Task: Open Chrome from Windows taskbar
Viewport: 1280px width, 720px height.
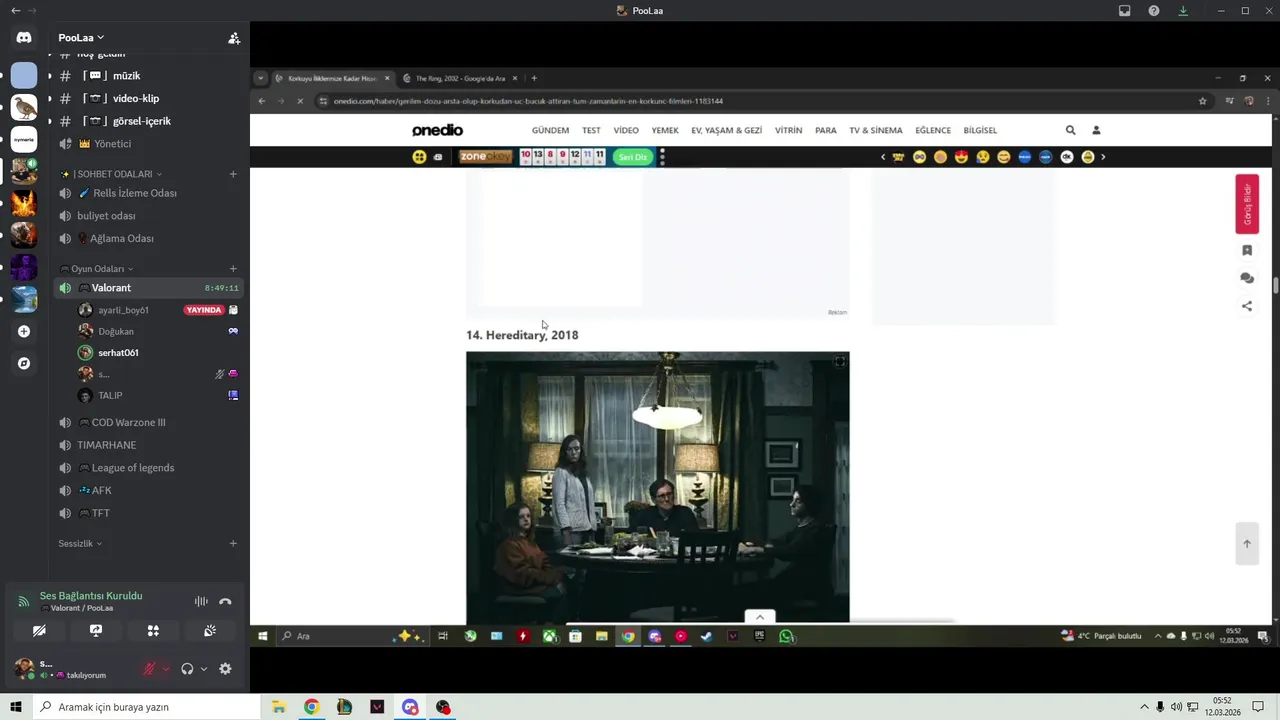Action: (x=312, y=707)
